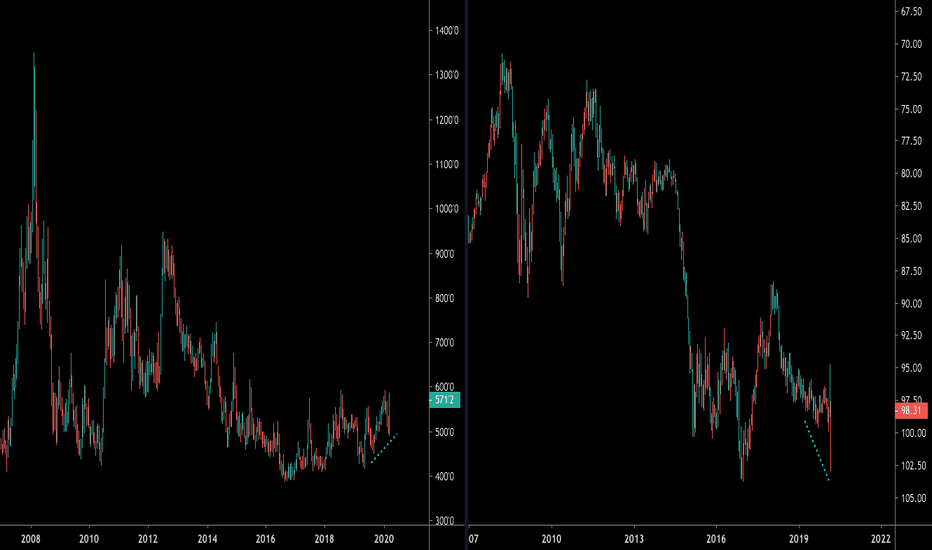Image resolution: width=932 pixels, height=550 pixels.
Task: Click the 102.50 price scale label
Action: point(912,466)
